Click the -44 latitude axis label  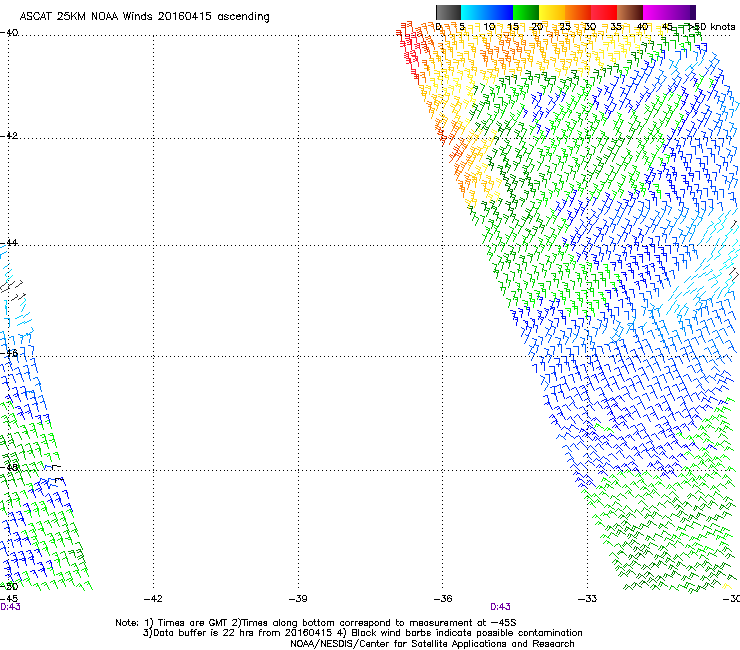(x=9, y=243)
